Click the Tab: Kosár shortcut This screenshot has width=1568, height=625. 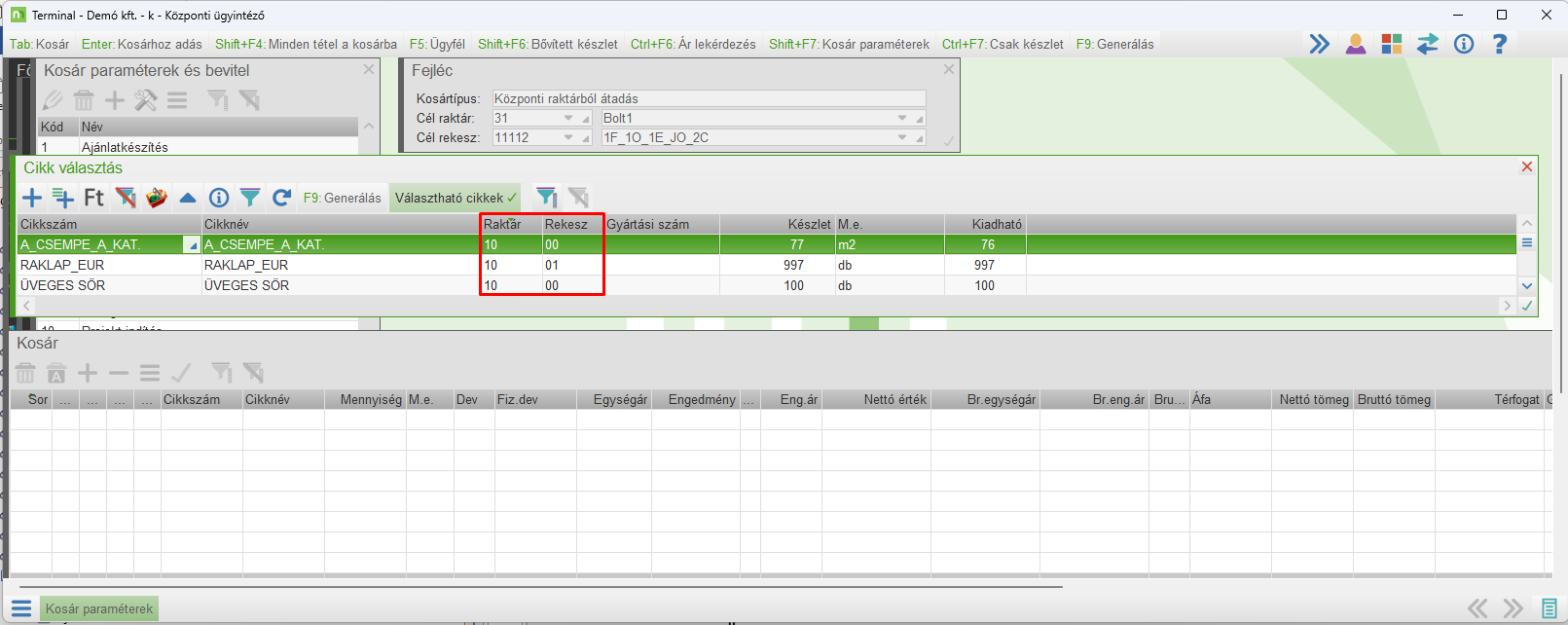coord(39,44)
